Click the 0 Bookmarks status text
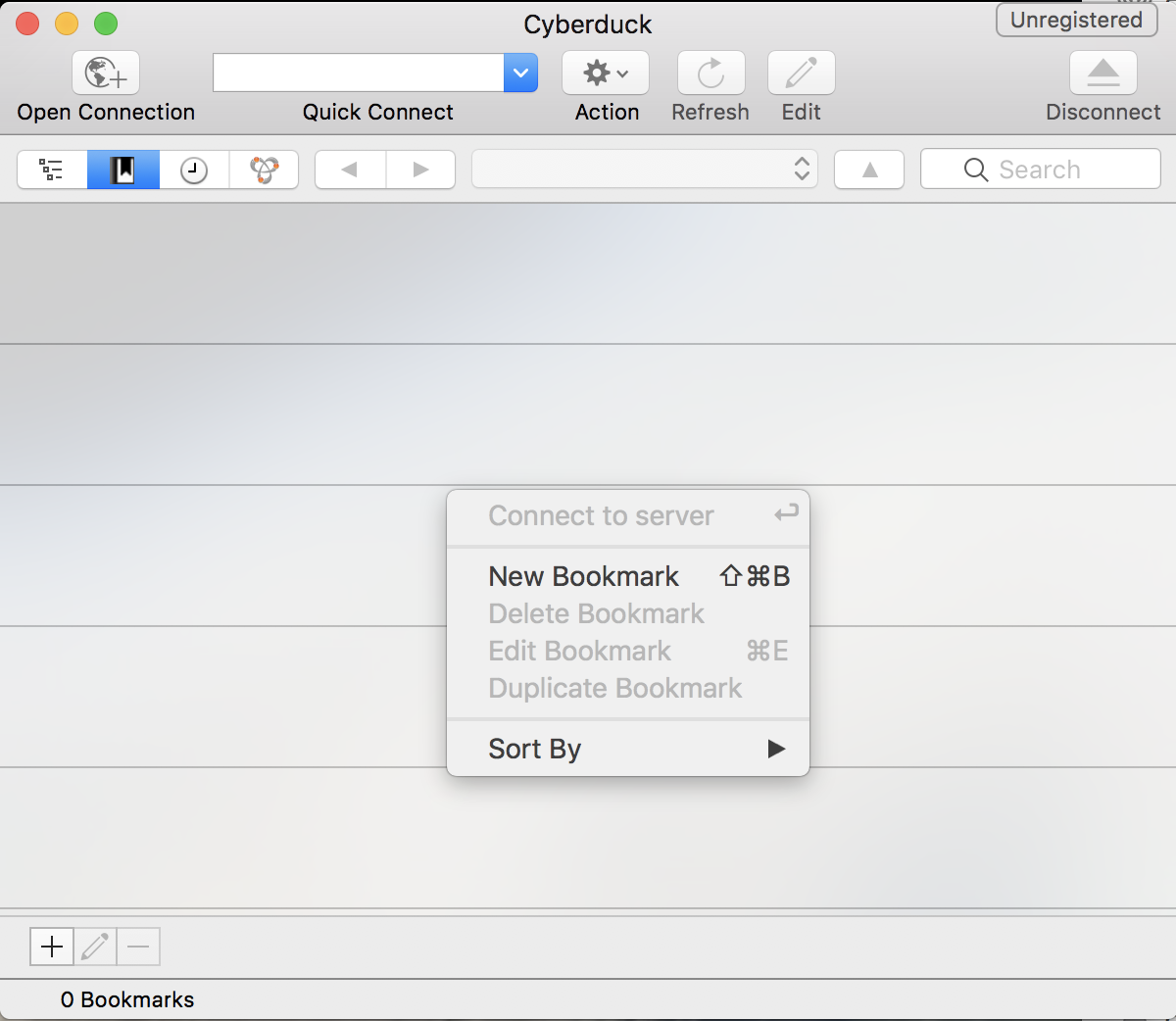 click(127, 999)
